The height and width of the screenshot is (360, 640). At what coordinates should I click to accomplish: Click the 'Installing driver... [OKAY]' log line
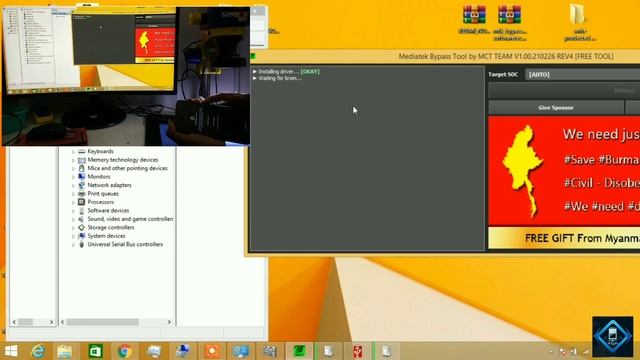[289, 71]
